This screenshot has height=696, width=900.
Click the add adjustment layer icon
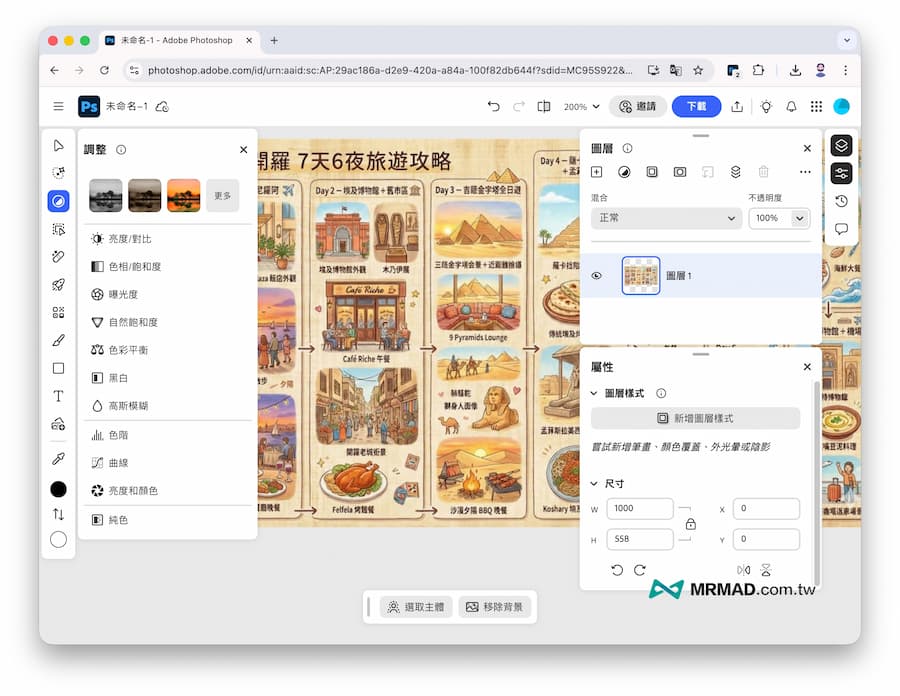[x=624, y=173]
